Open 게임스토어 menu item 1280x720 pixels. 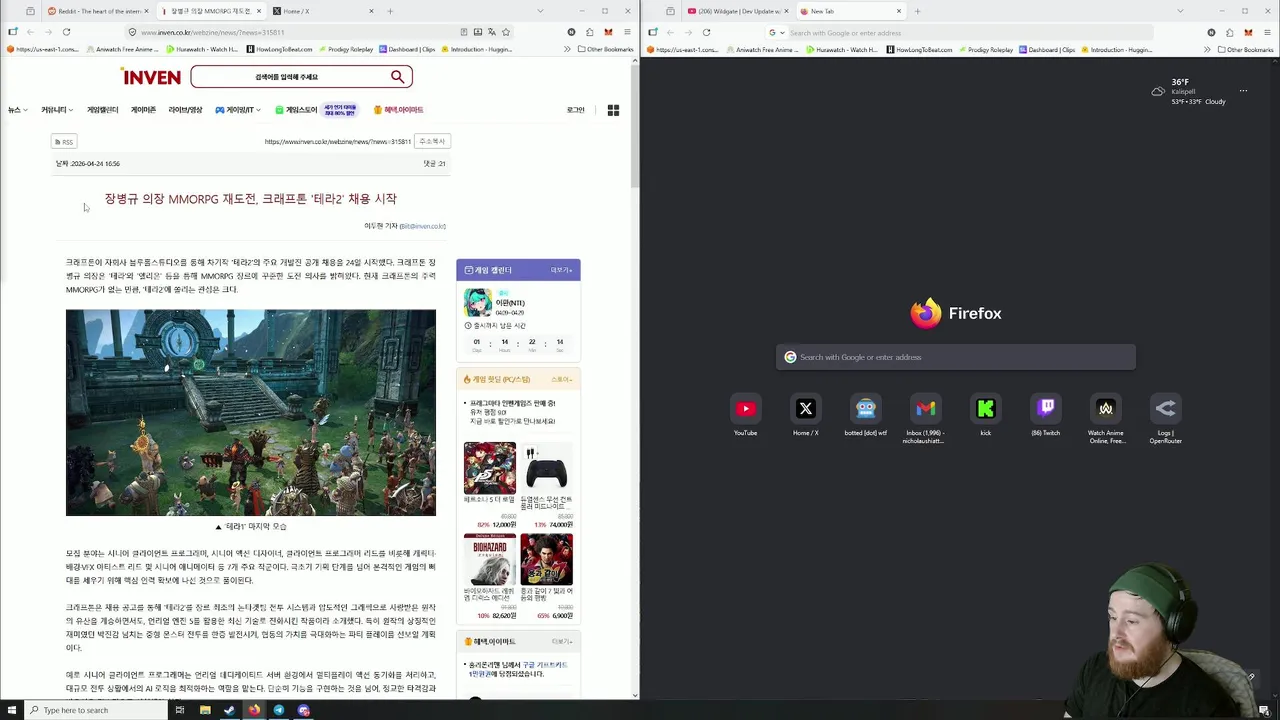(x=296, y=110)
